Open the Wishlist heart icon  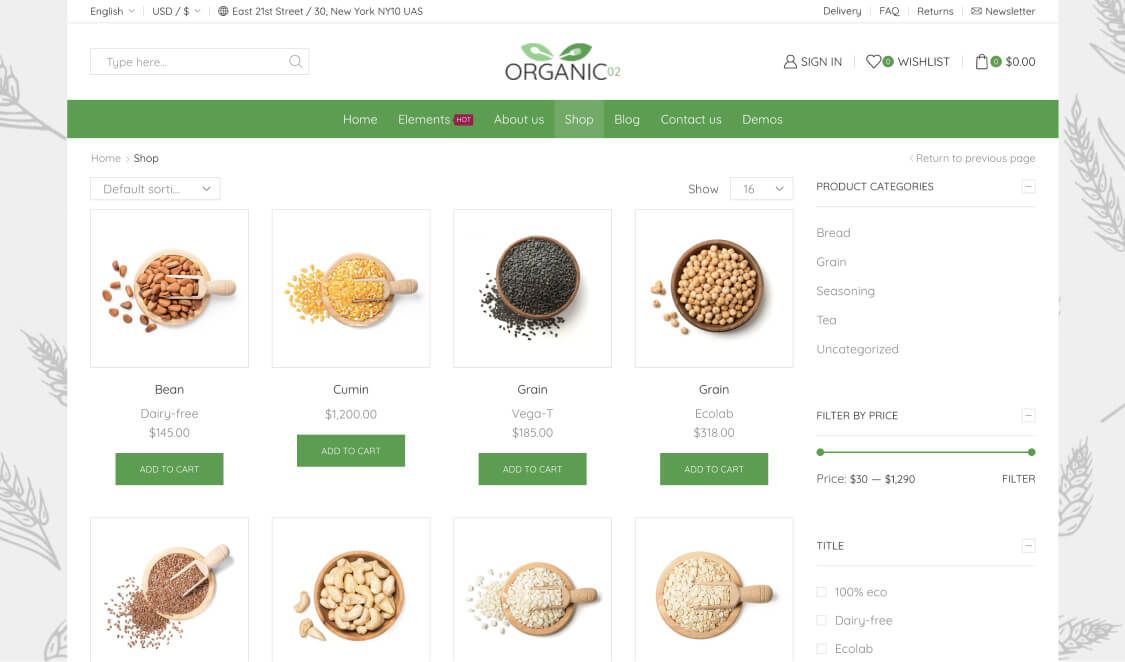[873, 62]
